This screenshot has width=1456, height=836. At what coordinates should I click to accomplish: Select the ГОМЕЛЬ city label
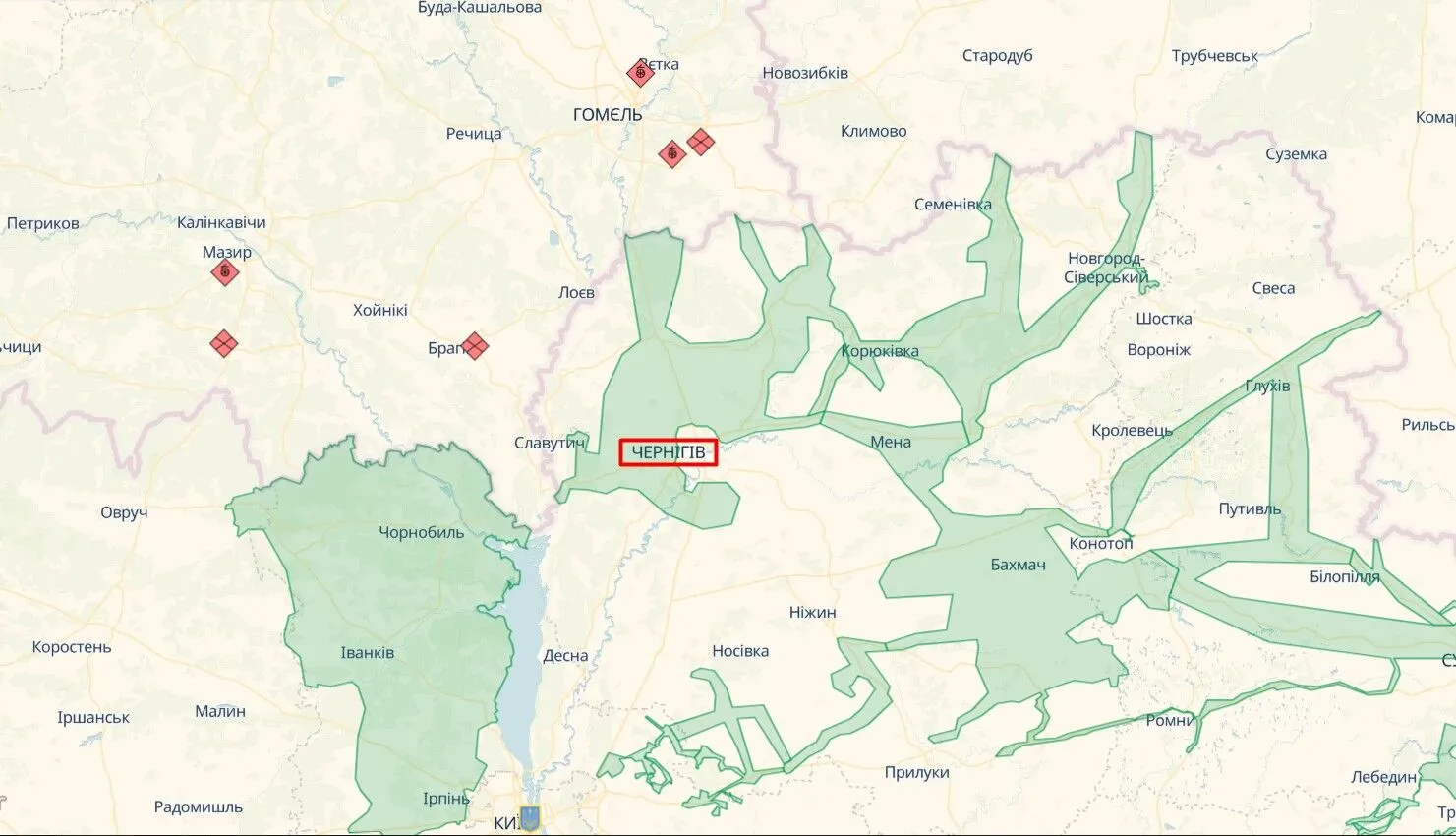pyautogui.click(x=608, y=115)
